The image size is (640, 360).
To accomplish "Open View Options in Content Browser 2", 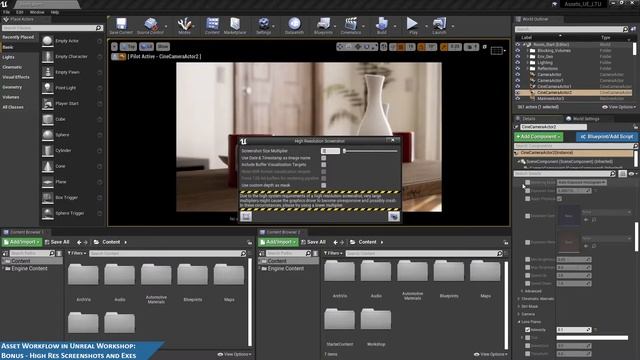I will click(x=491, y=354).
